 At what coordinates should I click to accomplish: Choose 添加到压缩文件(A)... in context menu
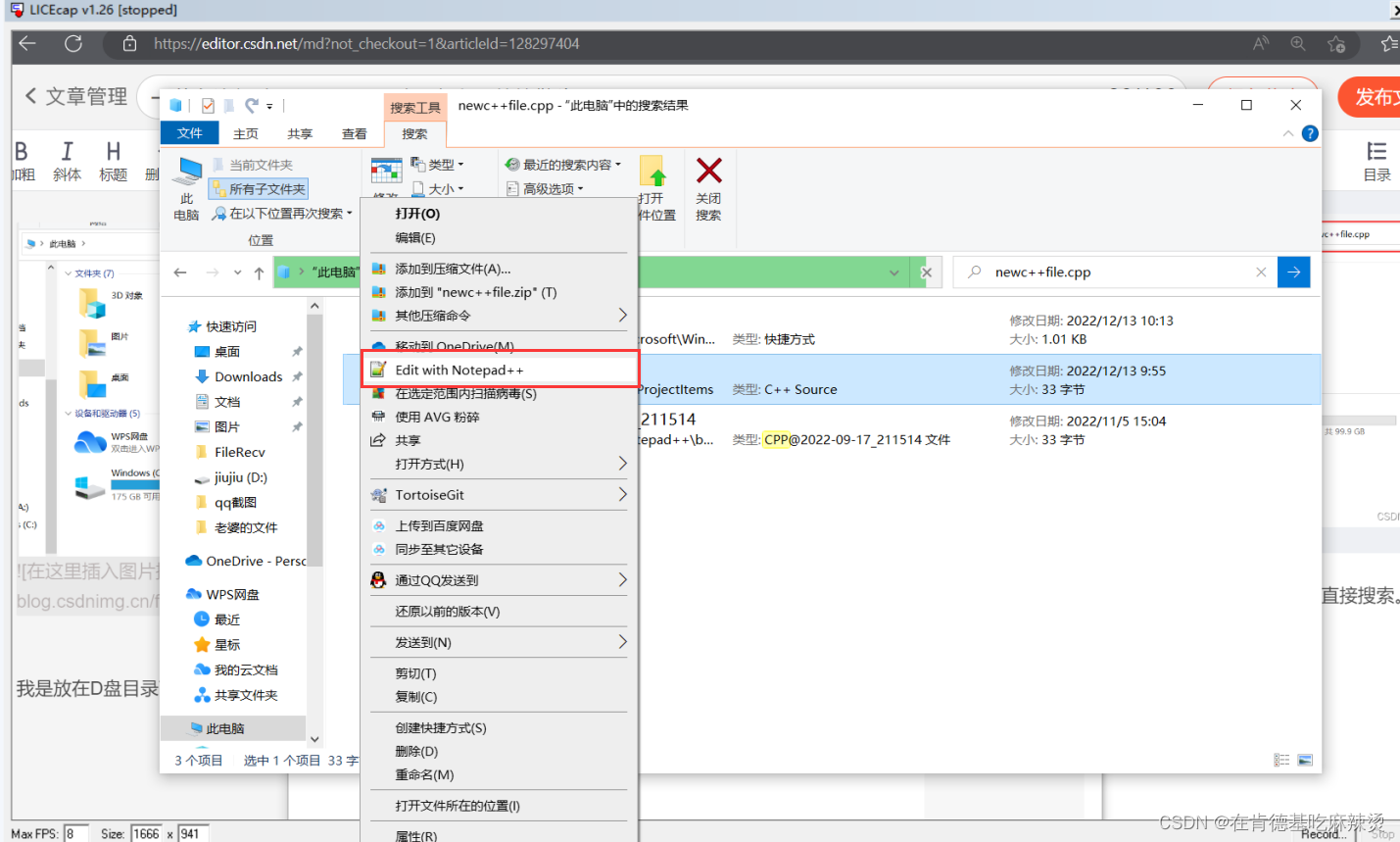click(499, 269)
